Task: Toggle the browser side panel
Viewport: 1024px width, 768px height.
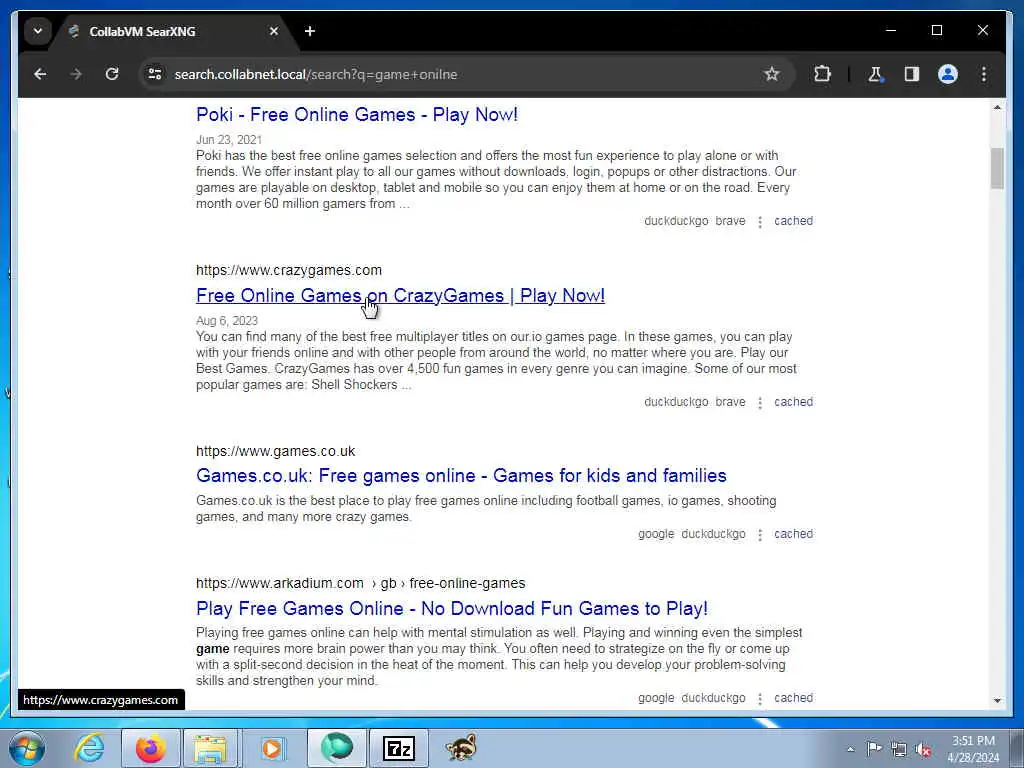Action: click(912, 74)
